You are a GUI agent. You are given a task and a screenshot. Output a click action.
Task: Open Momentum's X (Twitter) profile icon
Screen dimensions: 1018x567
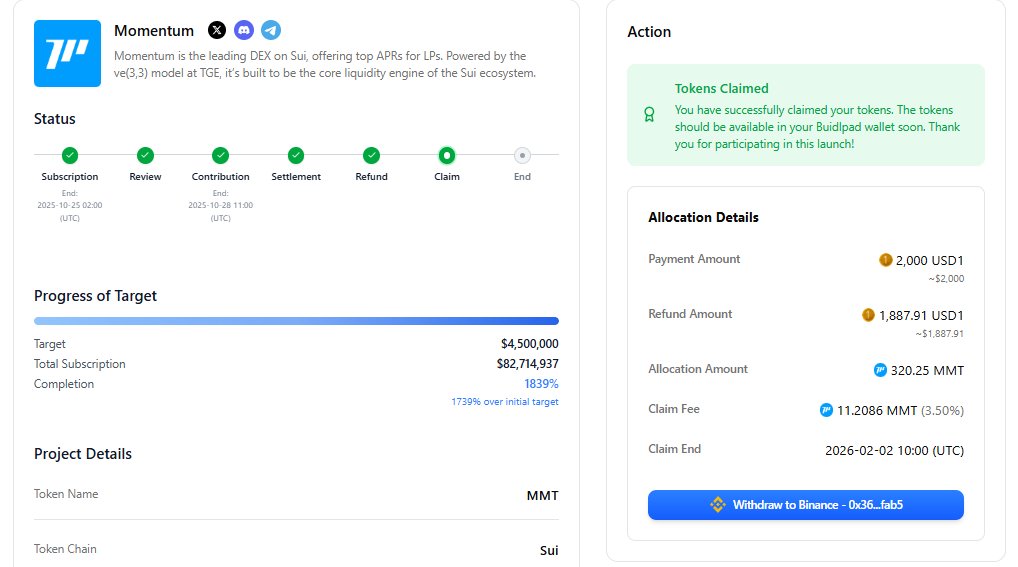217,30
